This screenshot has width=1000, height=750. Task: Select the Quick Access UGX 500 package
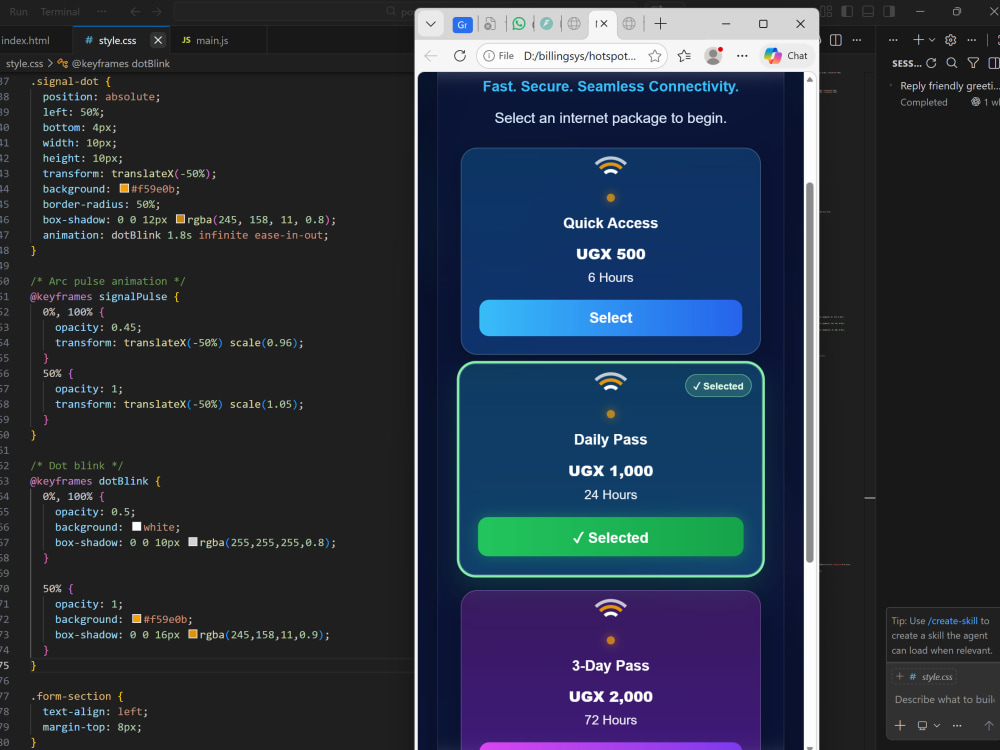(x=610, y=318)
